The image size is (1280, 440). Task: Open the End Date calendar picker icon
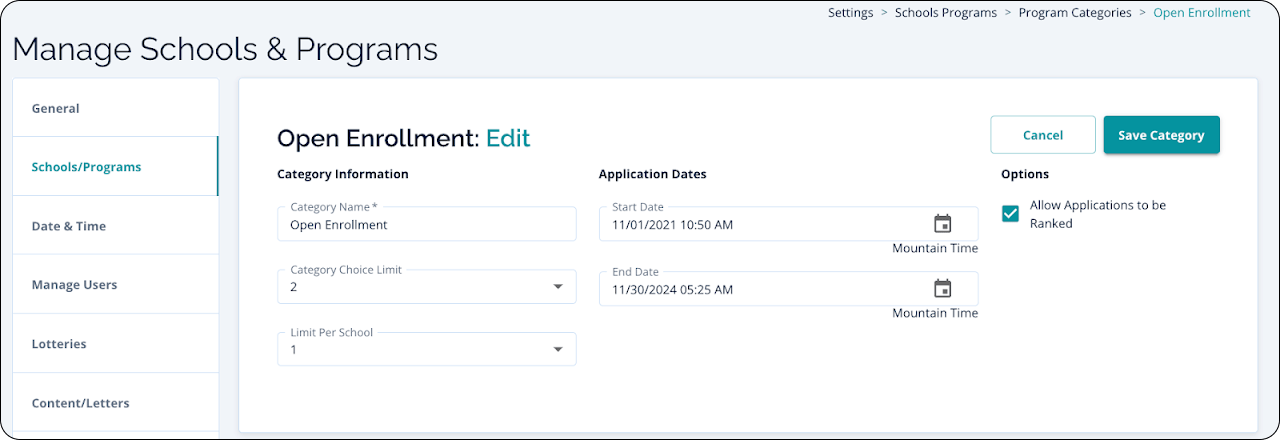click(x=942, y=289)
